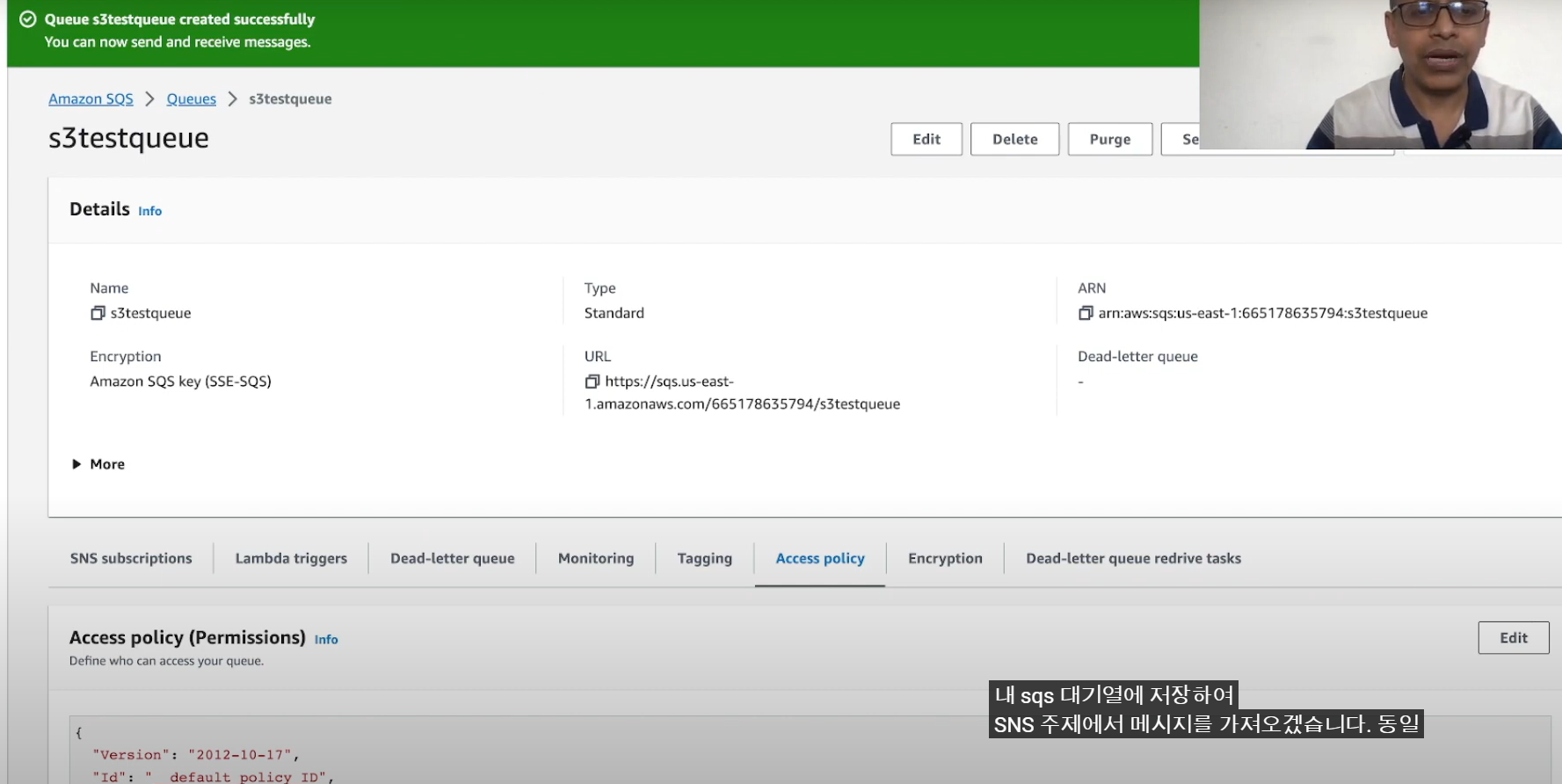Go to Queues breadcrumb link
This screenshot has height=784, width=1562.
(x=191, y=99)
